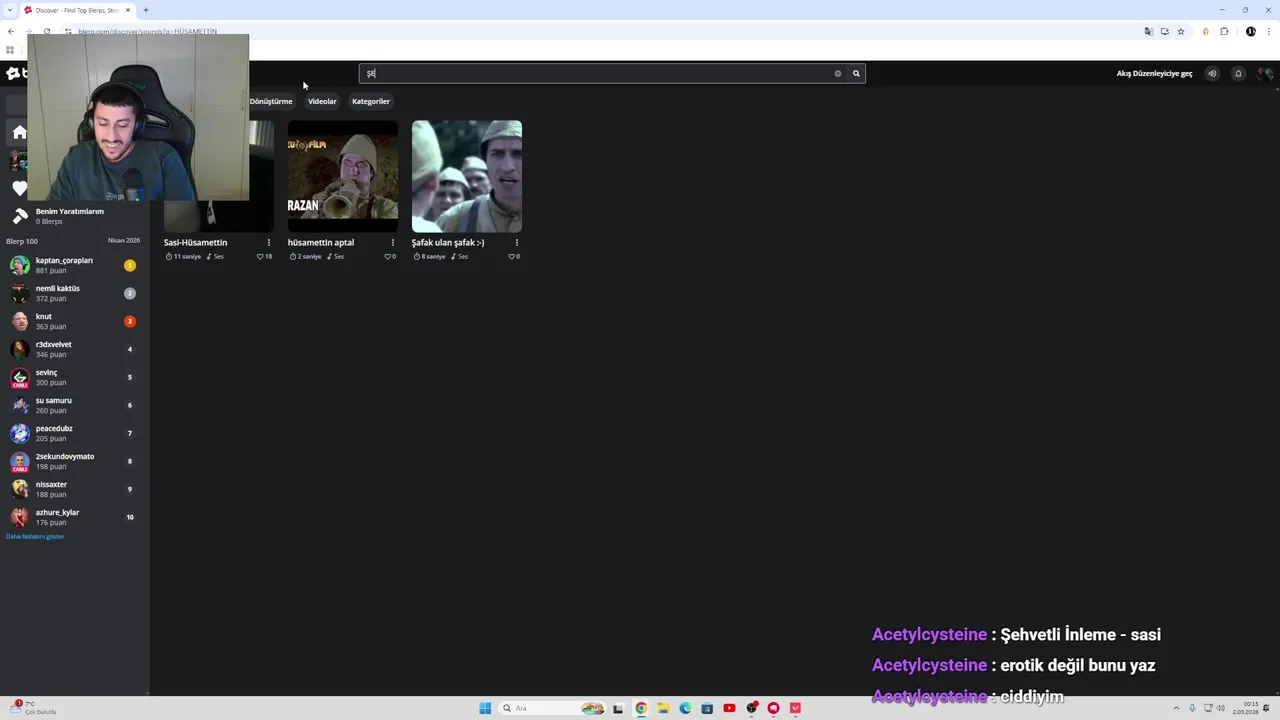Open Chrome from the taskbar

(x=641, y=708)
